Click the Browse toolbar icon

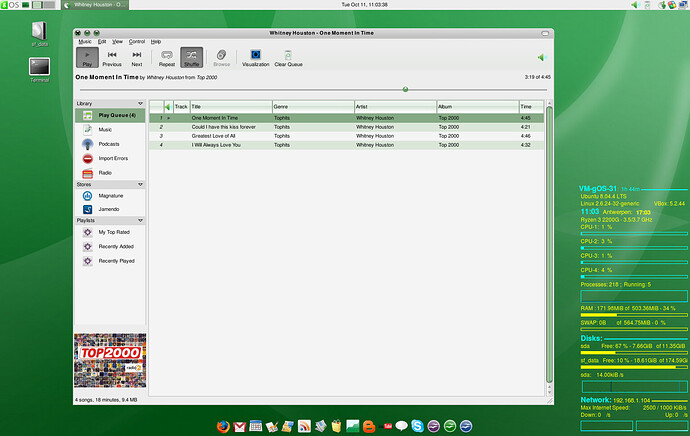221,58
